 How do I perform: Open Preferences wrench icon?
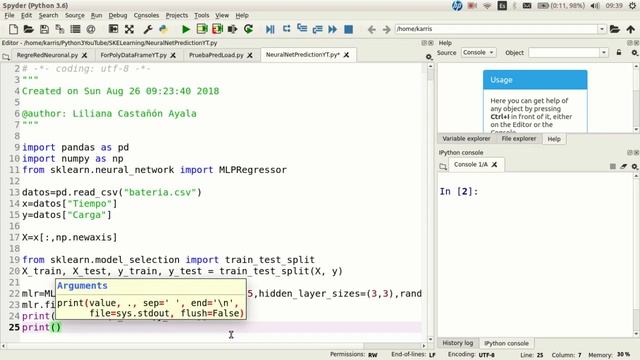(x=148, y=29)
